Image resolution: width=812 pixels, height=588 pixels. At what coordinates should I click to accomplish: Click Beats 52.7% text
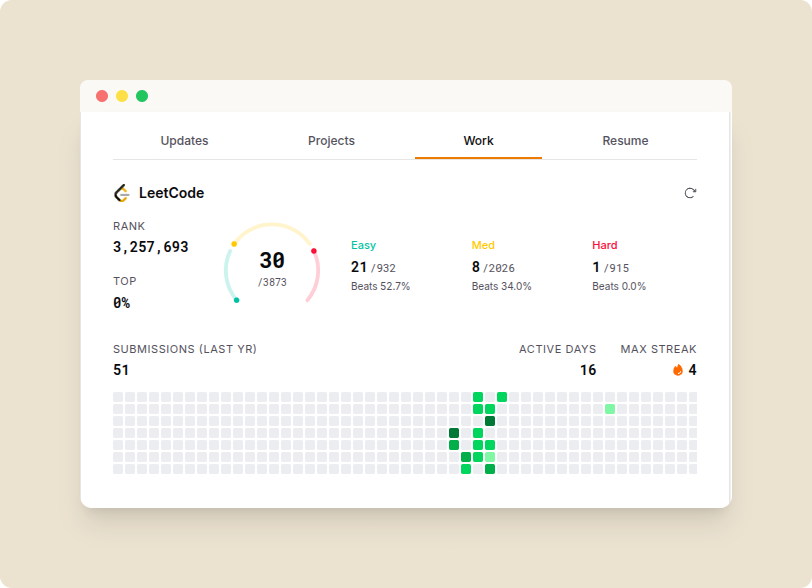click(381, 286)
